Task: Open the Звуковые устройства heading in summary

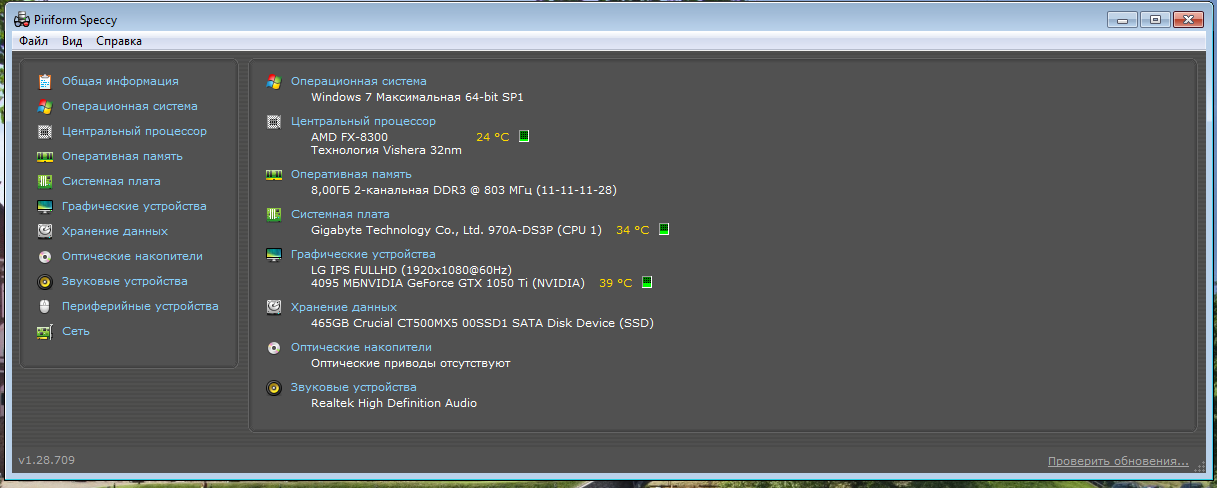Action: point(353,387)
